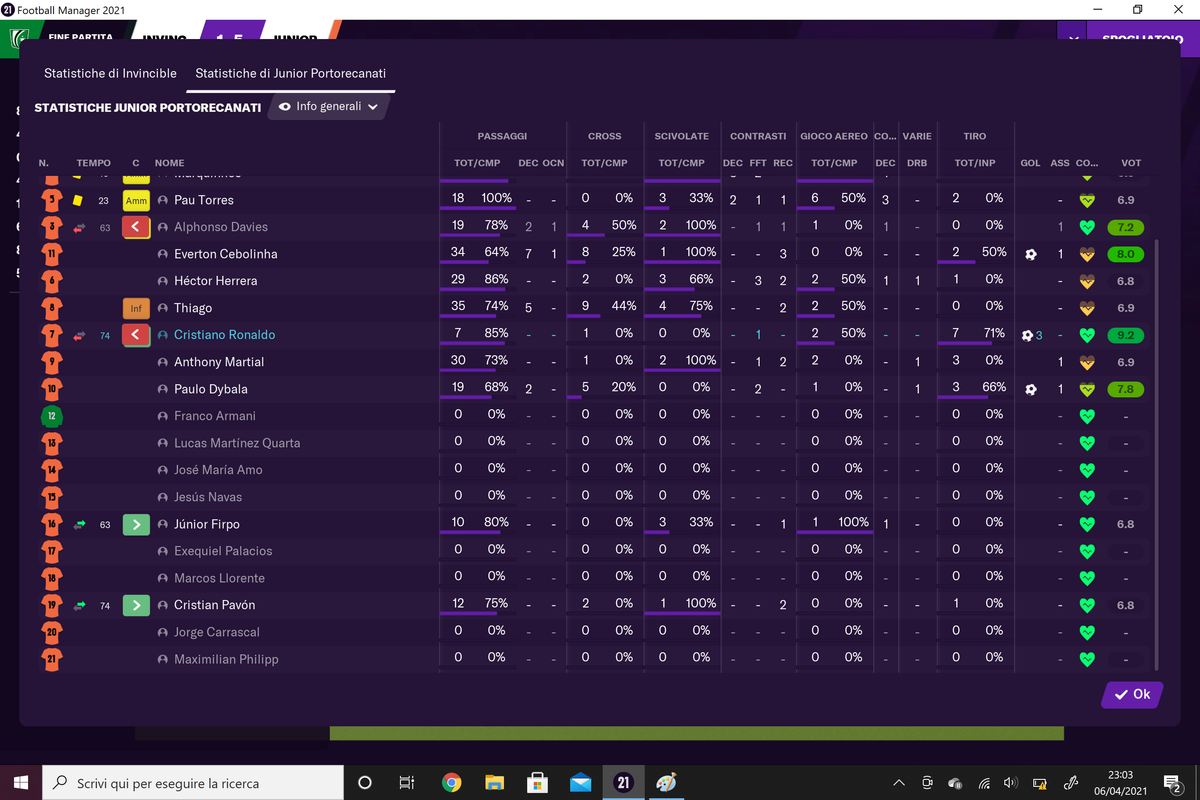Click shirt number 11 icon of Everton Cebolinha

pos(51,254)
